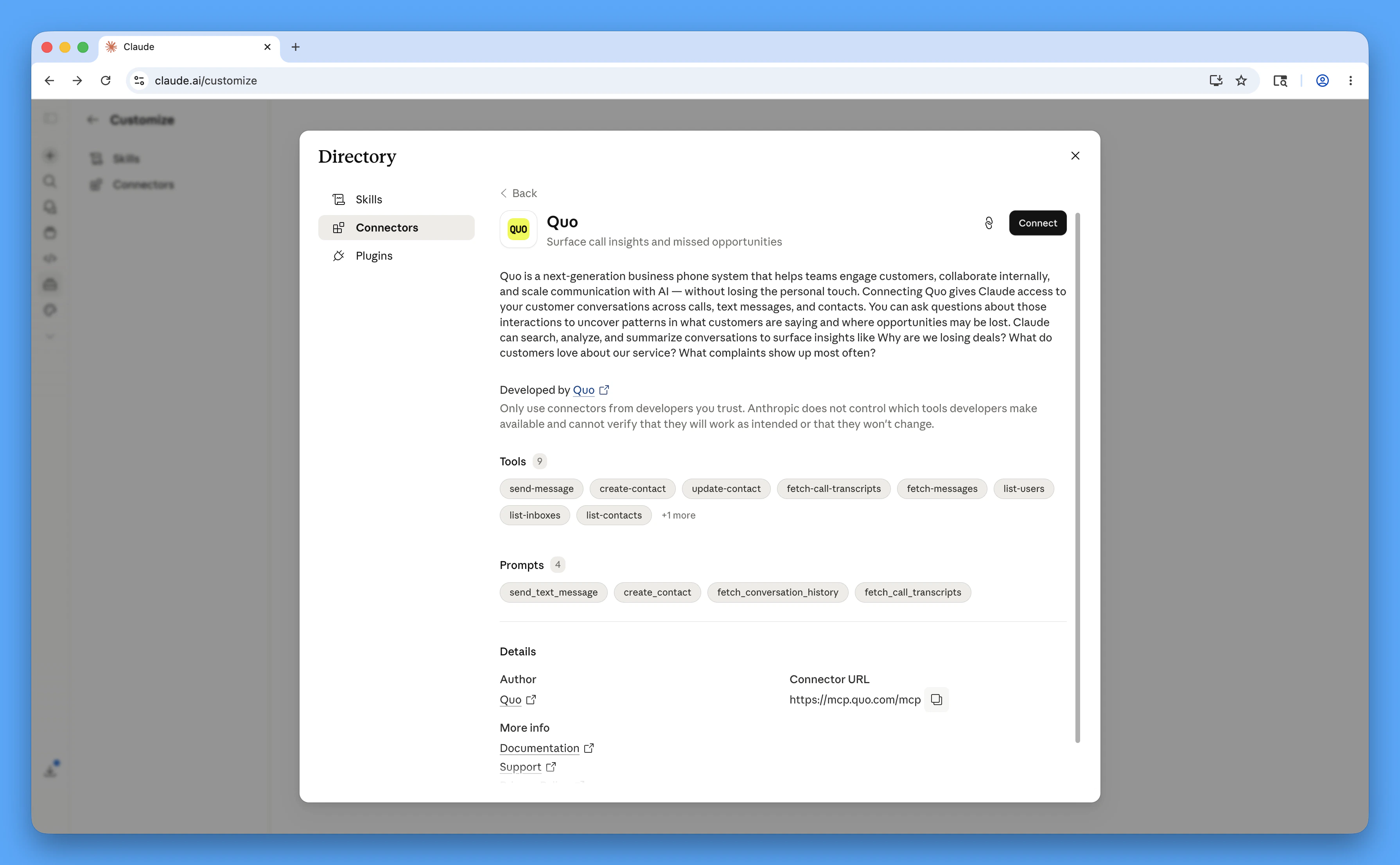Click the fetch_call_transcripts prompt chip
Screen dimensions: 1400x865
point(913,592)
